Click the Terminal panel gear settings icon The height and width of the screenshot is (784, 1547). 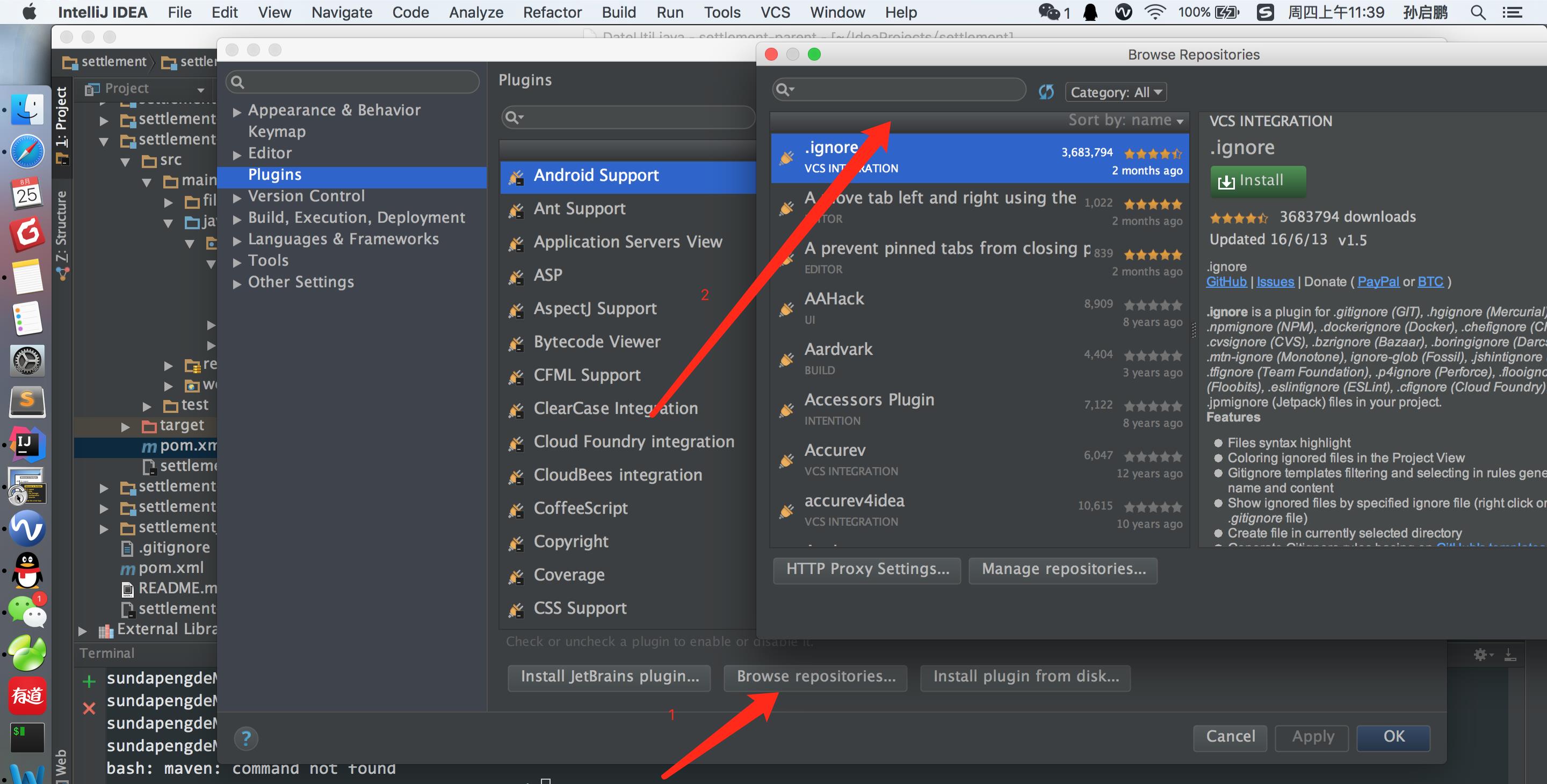point(1480,655)
